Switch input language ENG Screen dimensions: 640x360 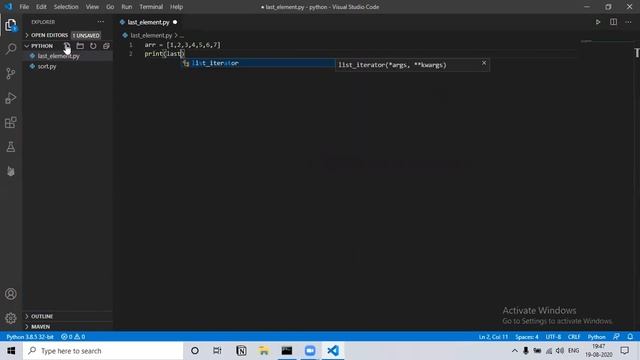(573, 351)
